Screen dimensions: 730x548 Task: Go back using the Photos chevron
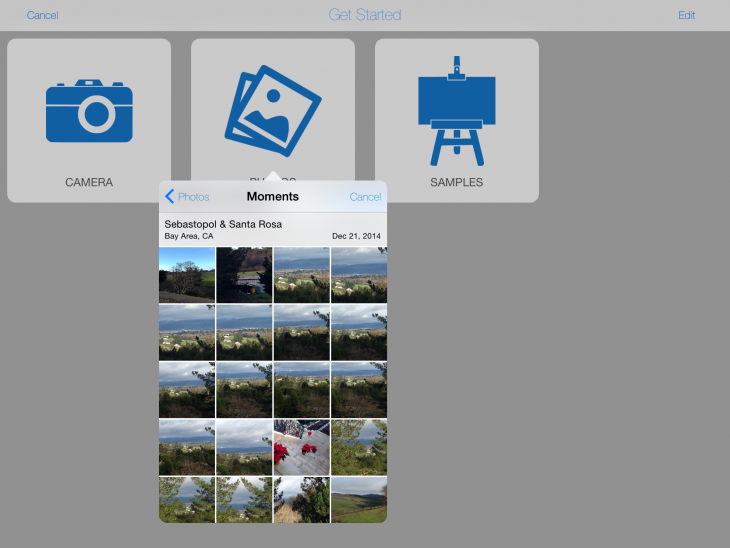click(187, 197)
